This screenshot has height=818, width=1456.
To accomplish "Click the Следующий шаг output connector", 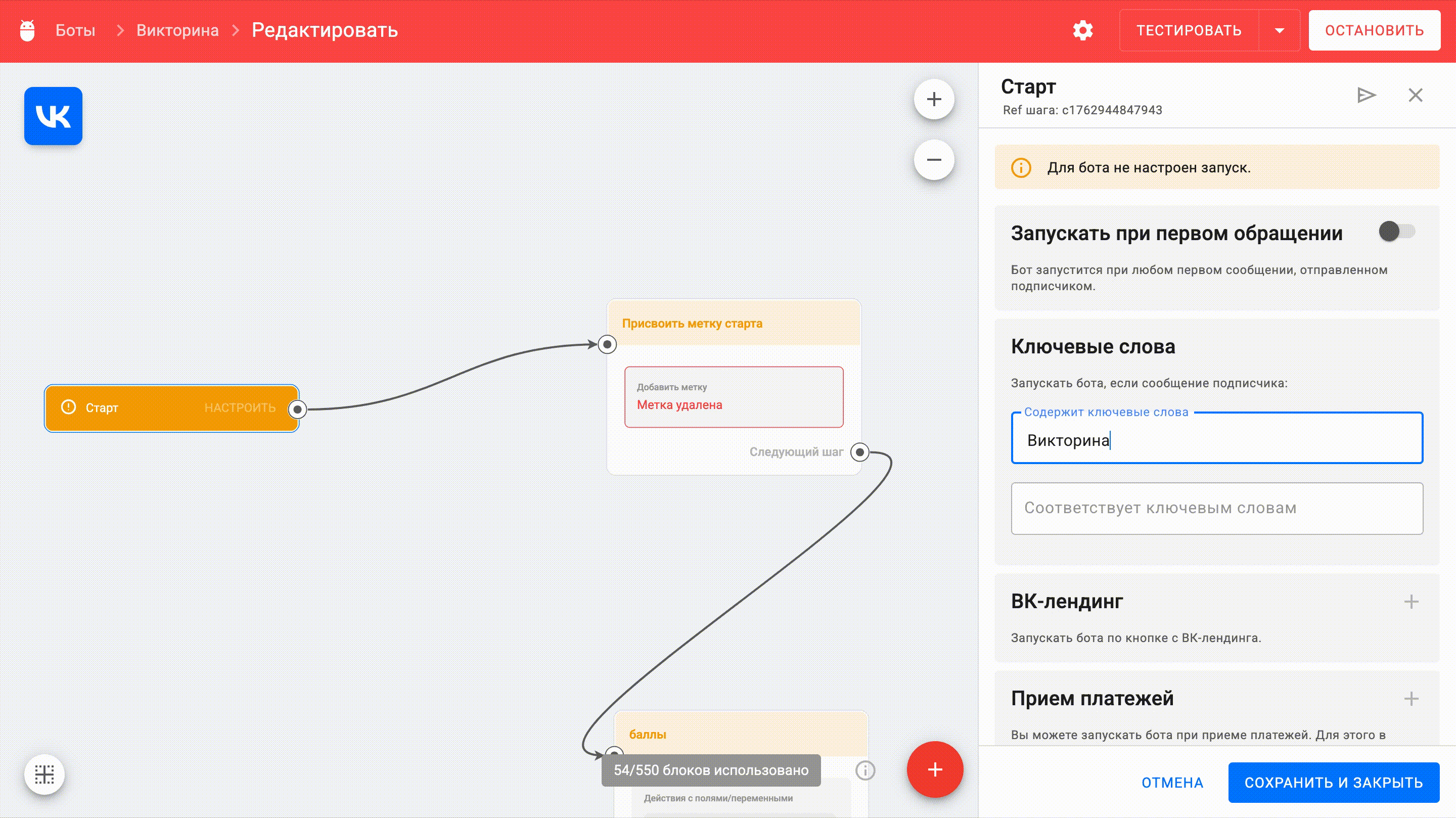I will click(x=859, y=451).
